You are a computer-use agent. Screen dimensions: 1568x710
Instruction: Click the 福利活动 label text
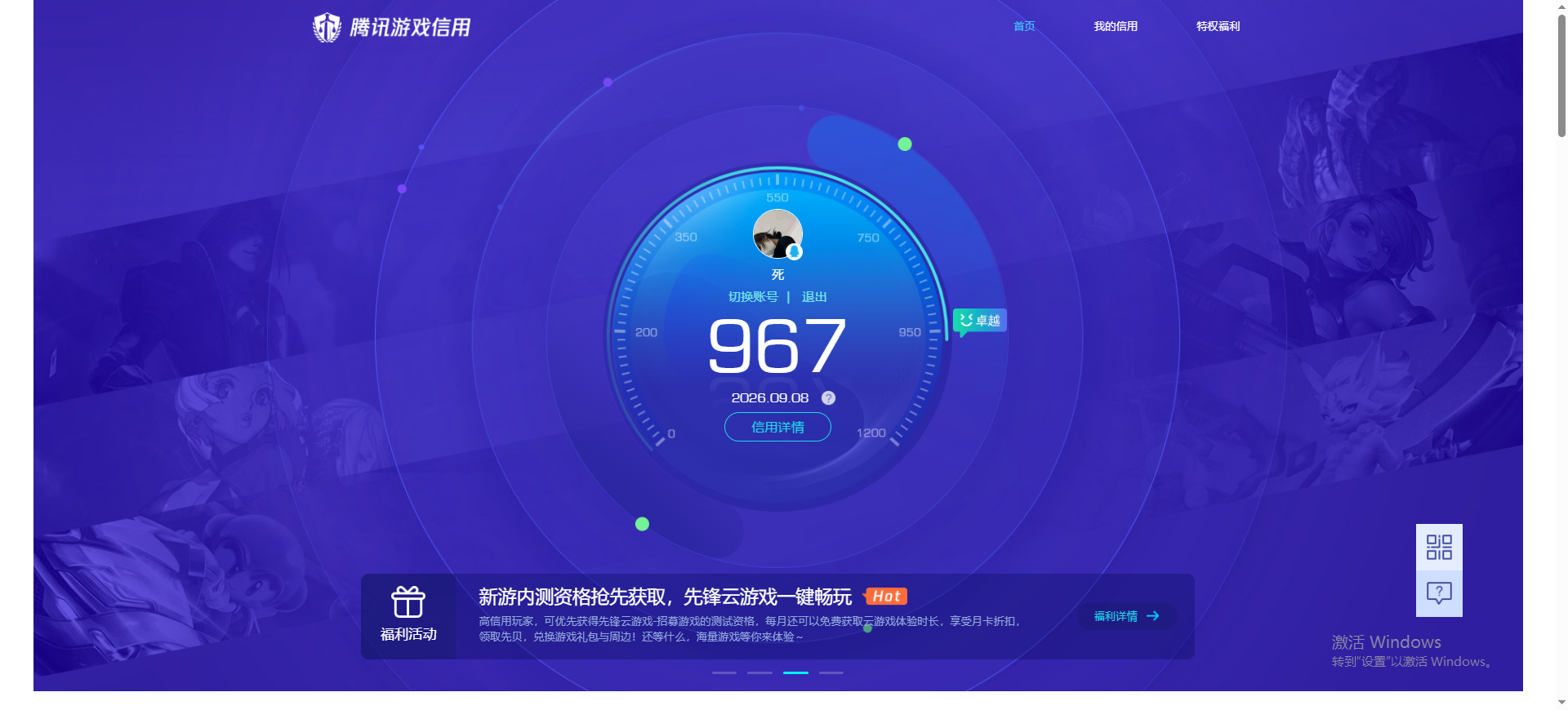point(408,634)
